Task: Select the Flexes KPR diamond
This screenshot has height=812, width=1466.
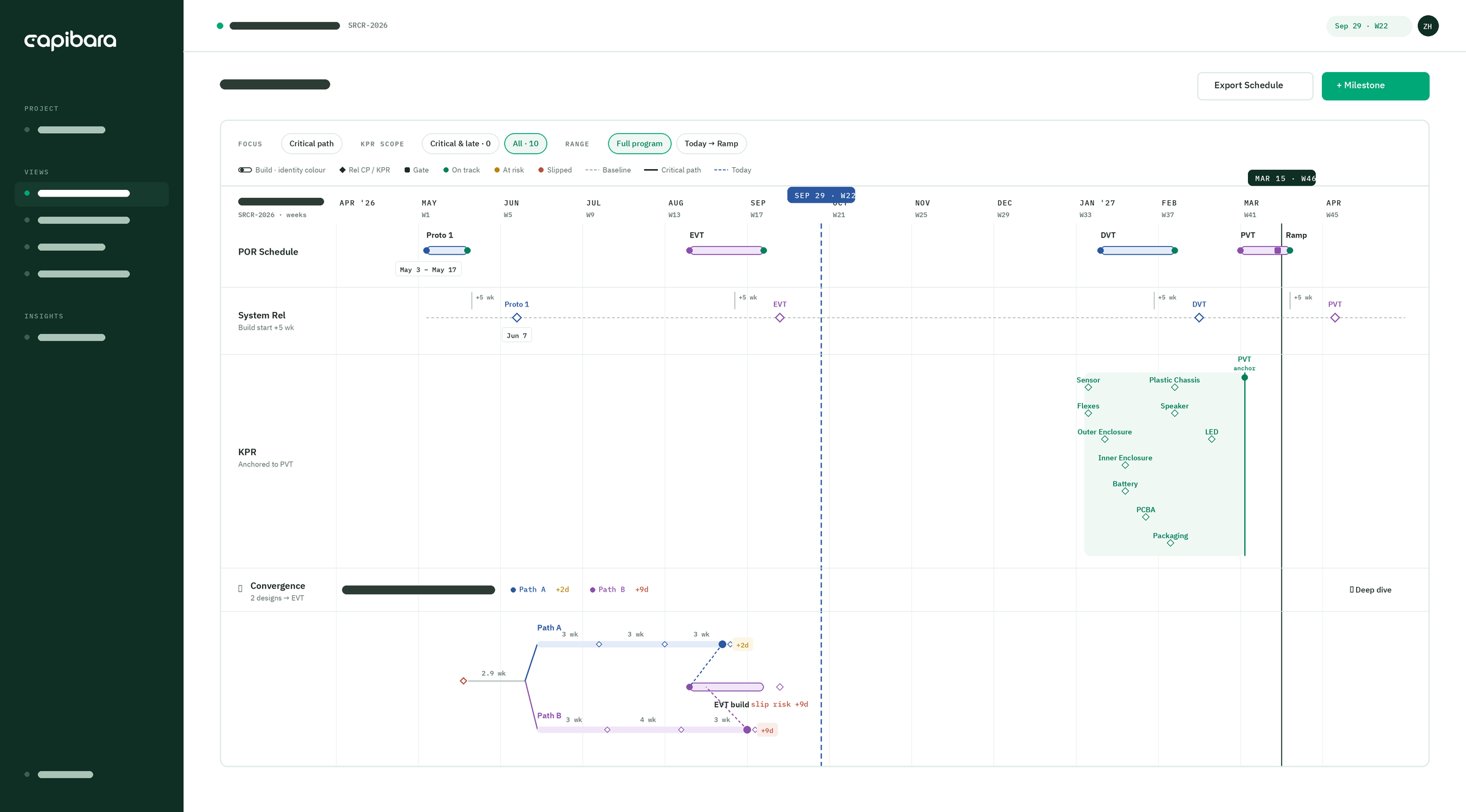Action: point(1088,413)
